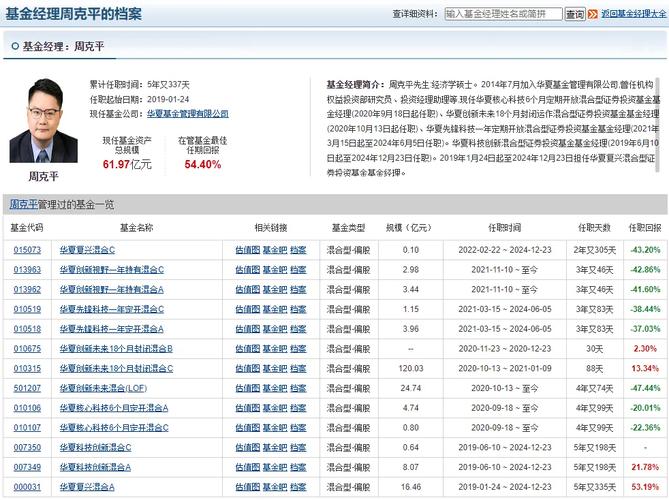Open fund 华夏创新视野一年持有混合A

(x=112, y=290)
